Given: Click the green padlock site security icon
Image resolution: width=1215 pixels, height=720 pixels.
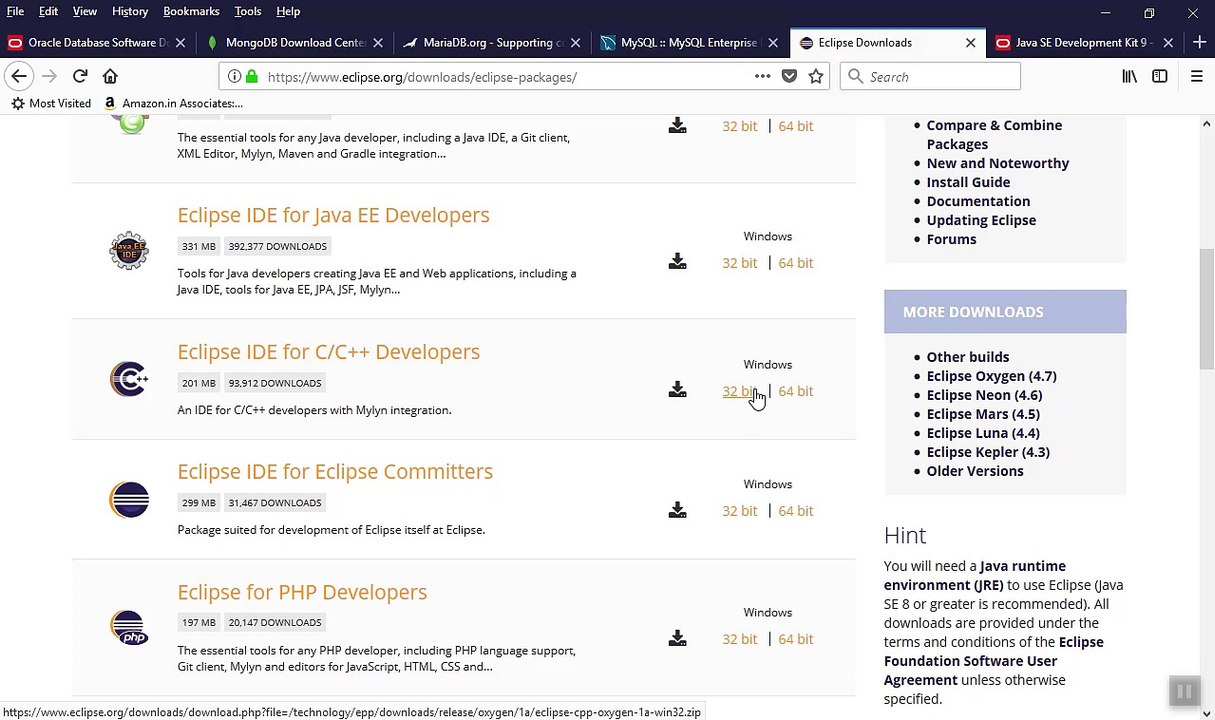Looking at the screenshot, I should point(252,76).
